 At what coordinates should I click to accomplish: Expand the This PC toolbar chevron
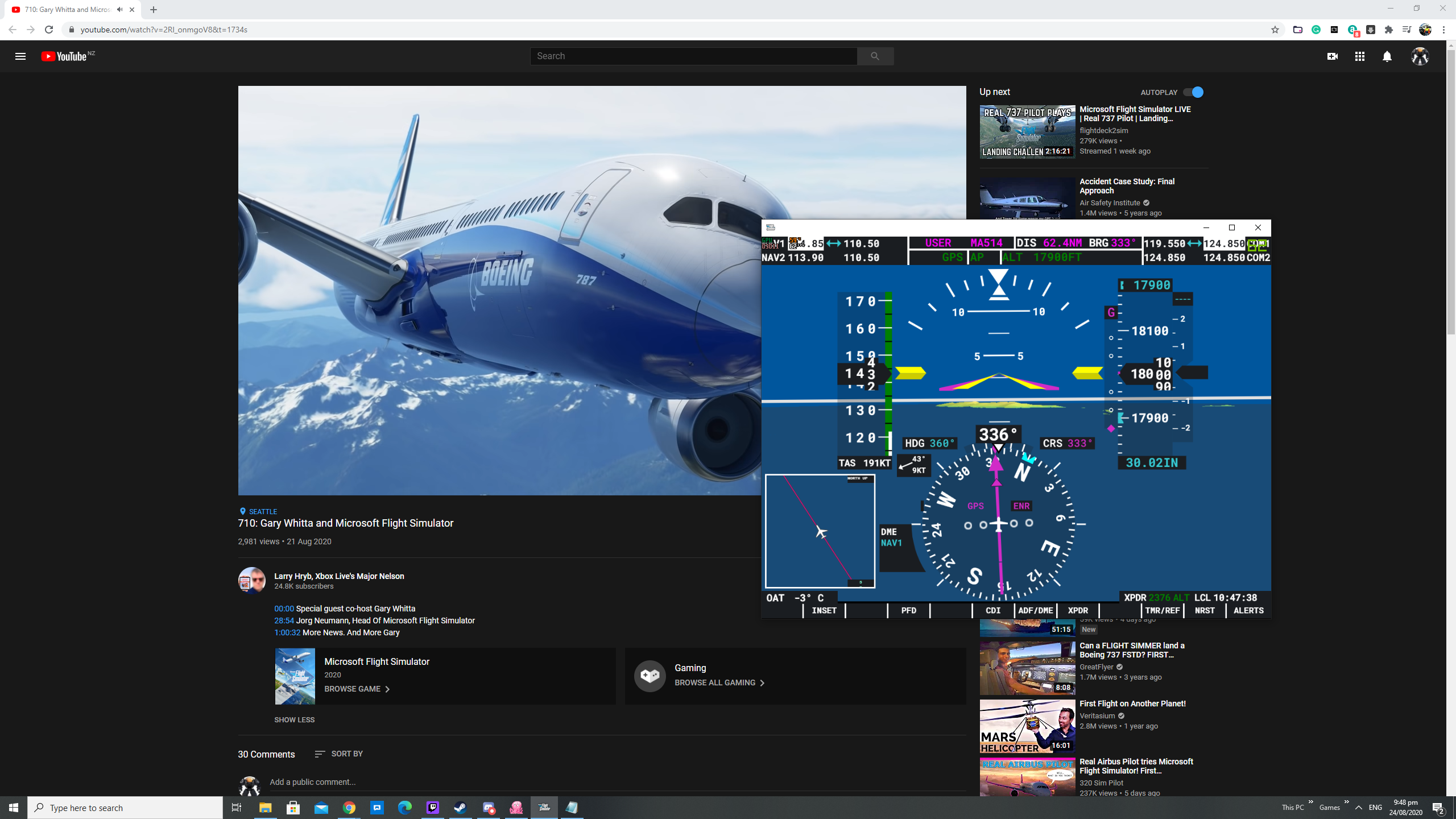1310,803
